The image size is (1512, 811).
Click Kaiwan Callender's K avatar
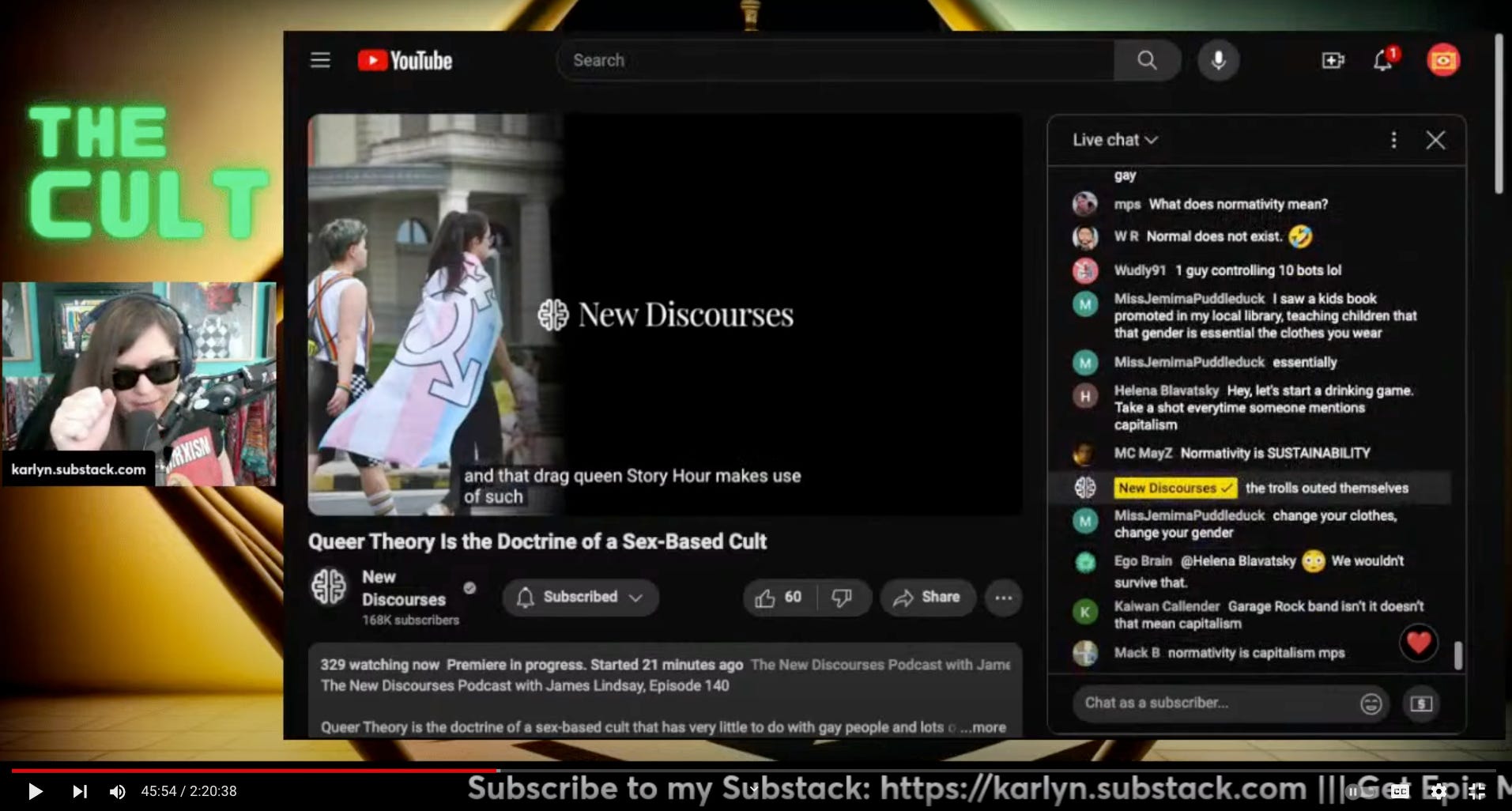point(1085,612)
